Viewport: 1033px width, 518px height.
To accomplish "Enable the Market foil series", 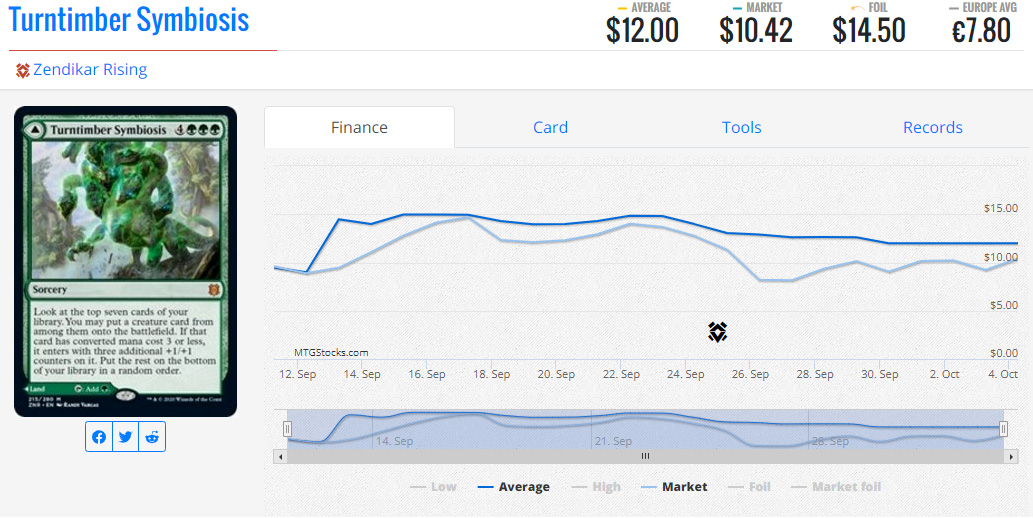I will [x=836, y=487].
